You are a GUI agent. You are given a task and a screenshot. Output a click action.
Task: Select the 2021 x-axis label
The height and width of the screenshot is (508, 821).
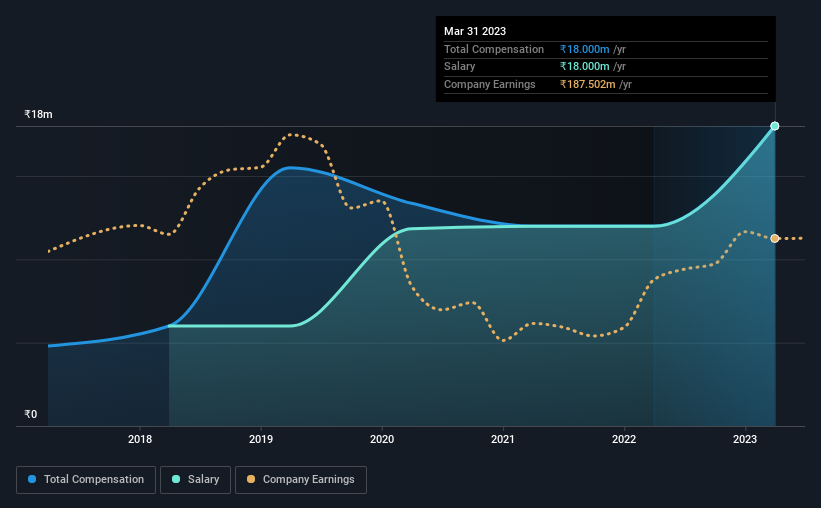pyautogui.click(x=503, y=439)
